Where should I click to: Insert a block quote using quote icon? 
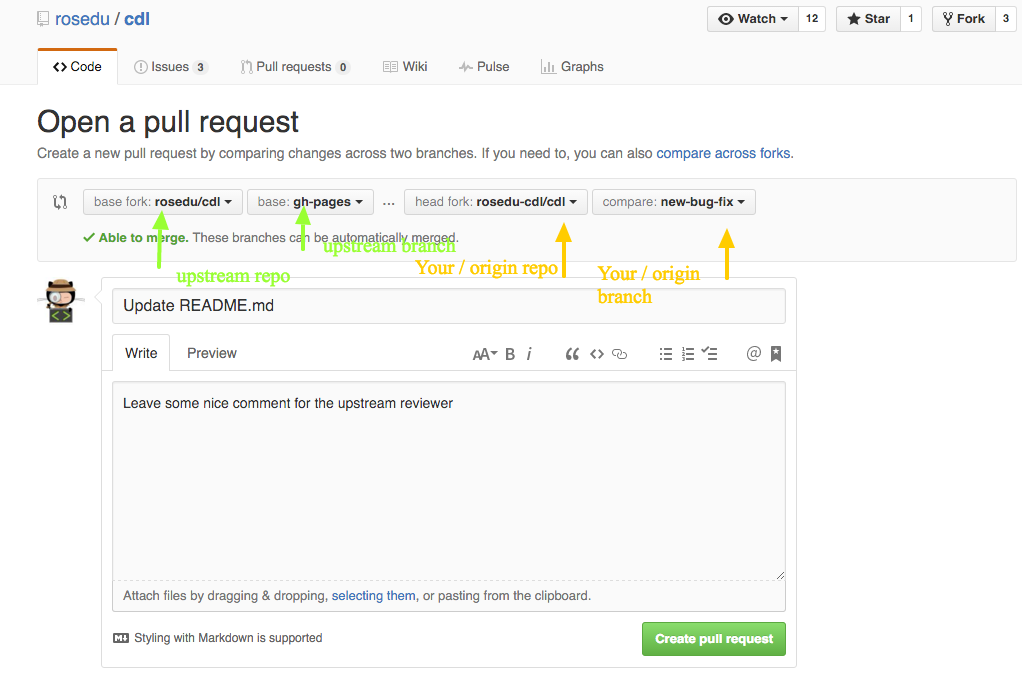coord(572,354)
